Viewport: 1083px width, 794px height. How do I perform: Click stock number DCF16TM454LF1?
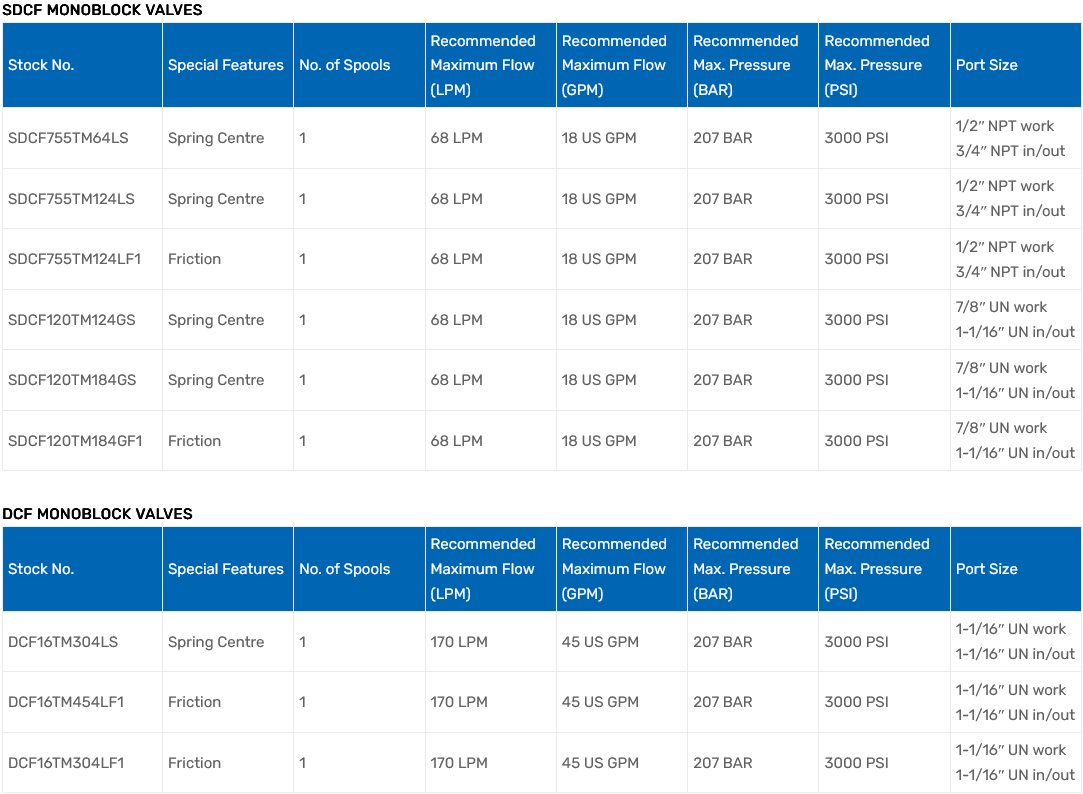click(x=66, y=702)
